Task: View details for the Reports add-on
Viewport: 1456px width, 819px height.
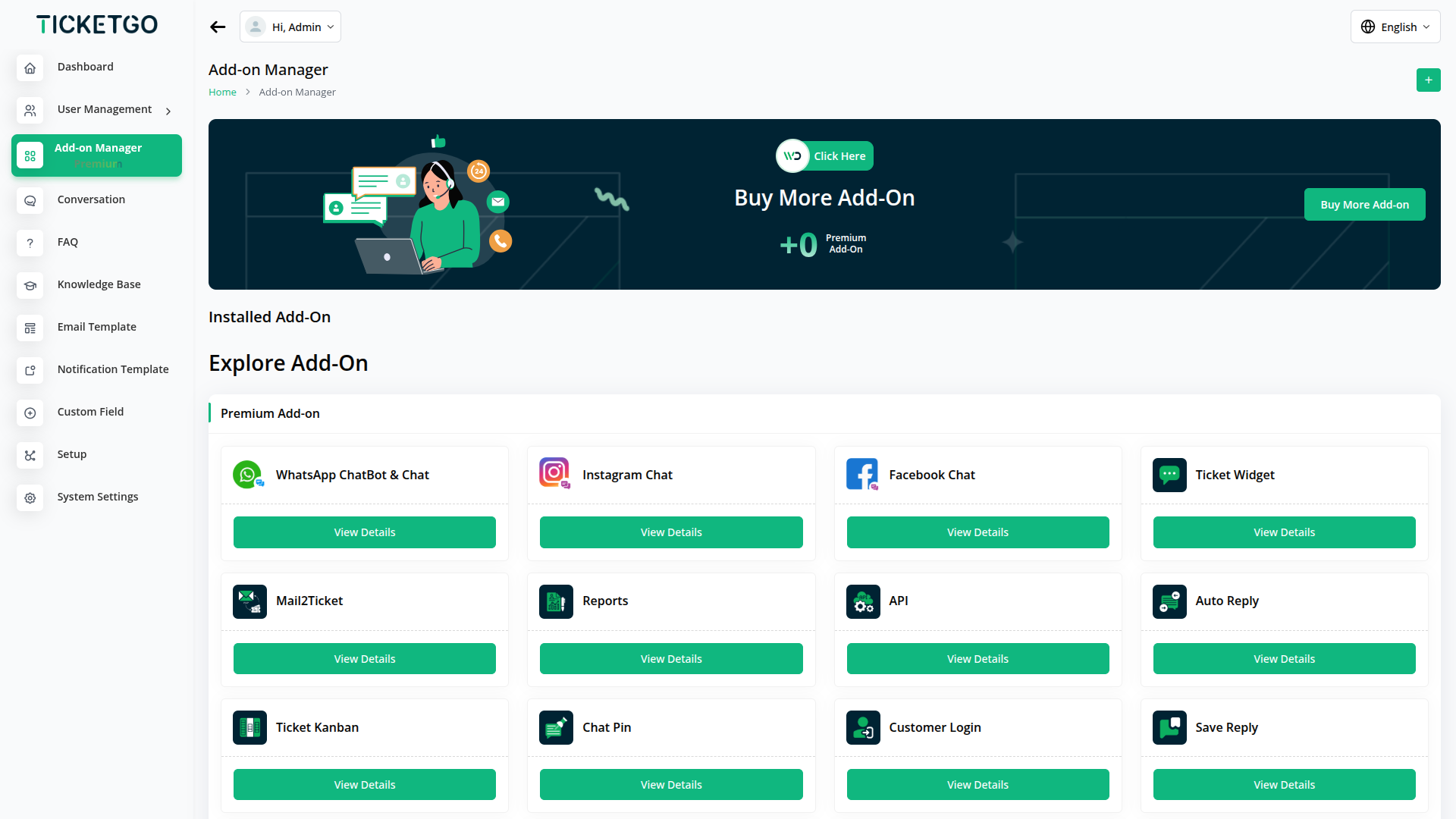Action: (670, 658)
